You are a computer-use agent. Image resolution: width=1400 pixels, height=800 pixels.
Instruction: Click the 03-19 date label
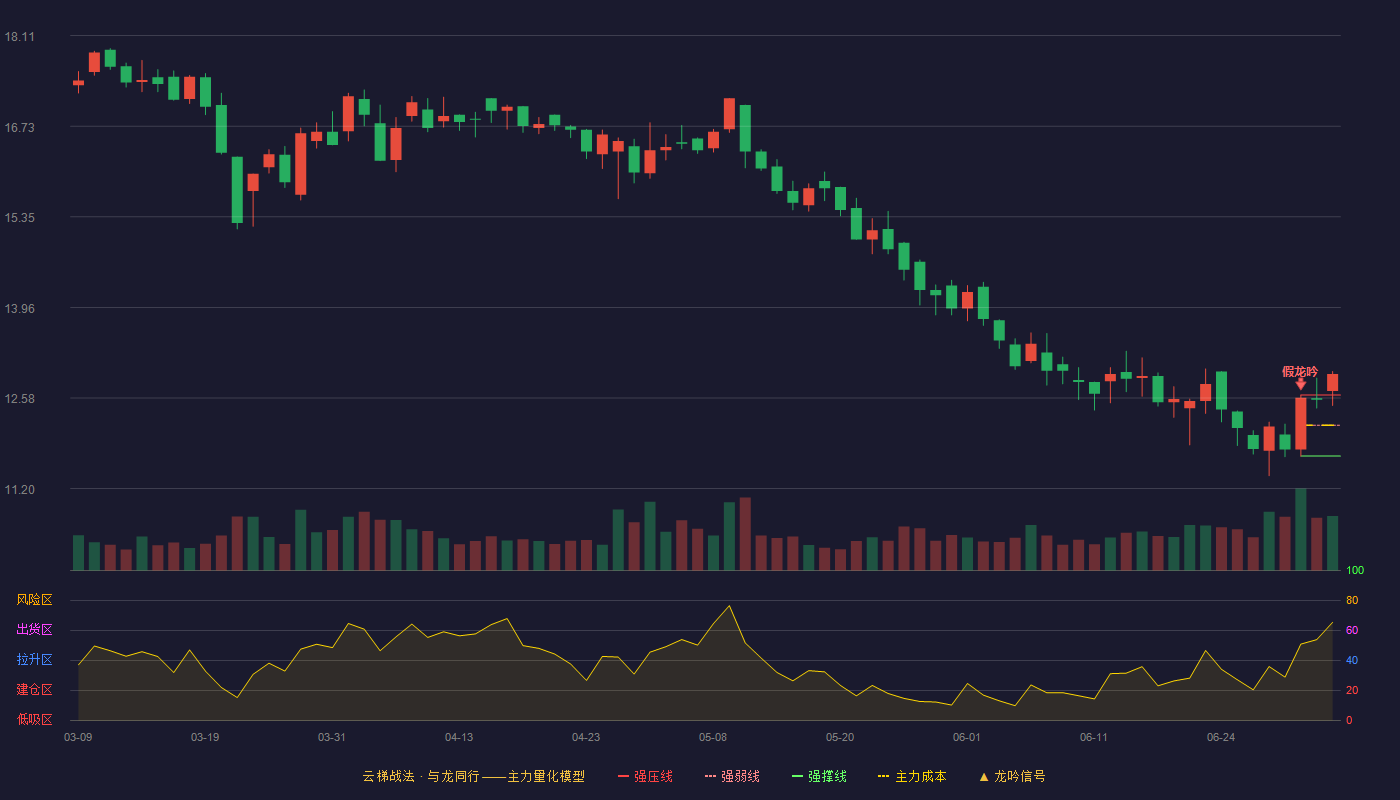205,737
